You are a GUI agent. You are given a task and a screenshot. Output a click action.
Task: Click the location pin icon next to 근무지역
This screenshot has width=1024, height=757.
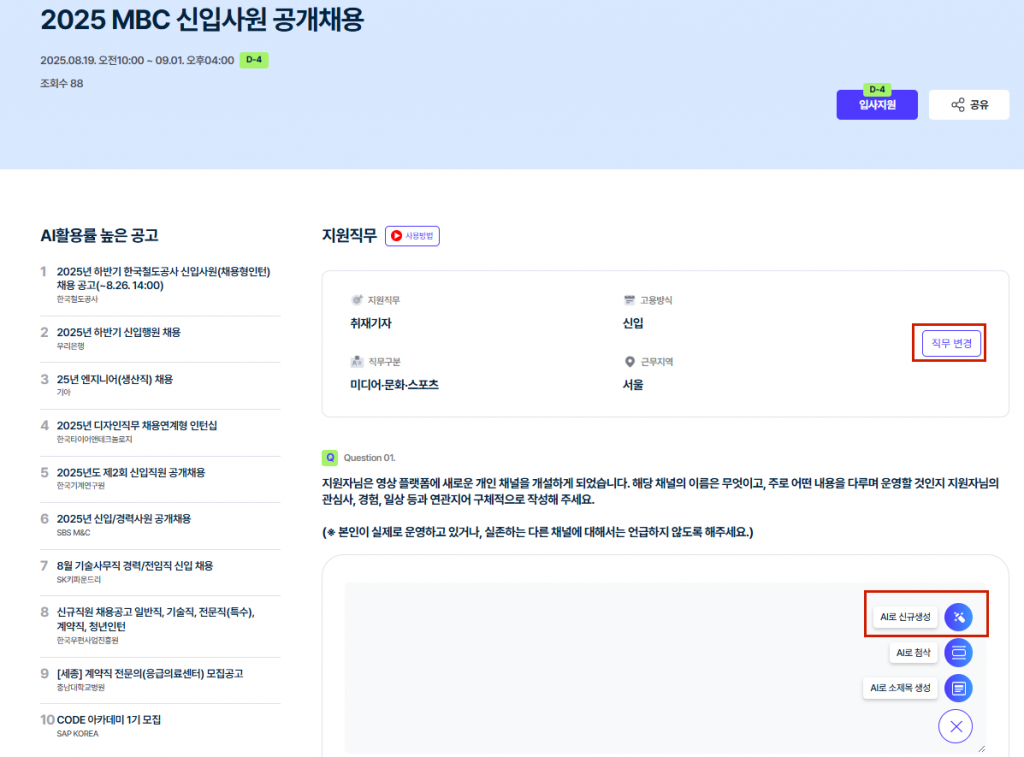(x=630, y=361)
